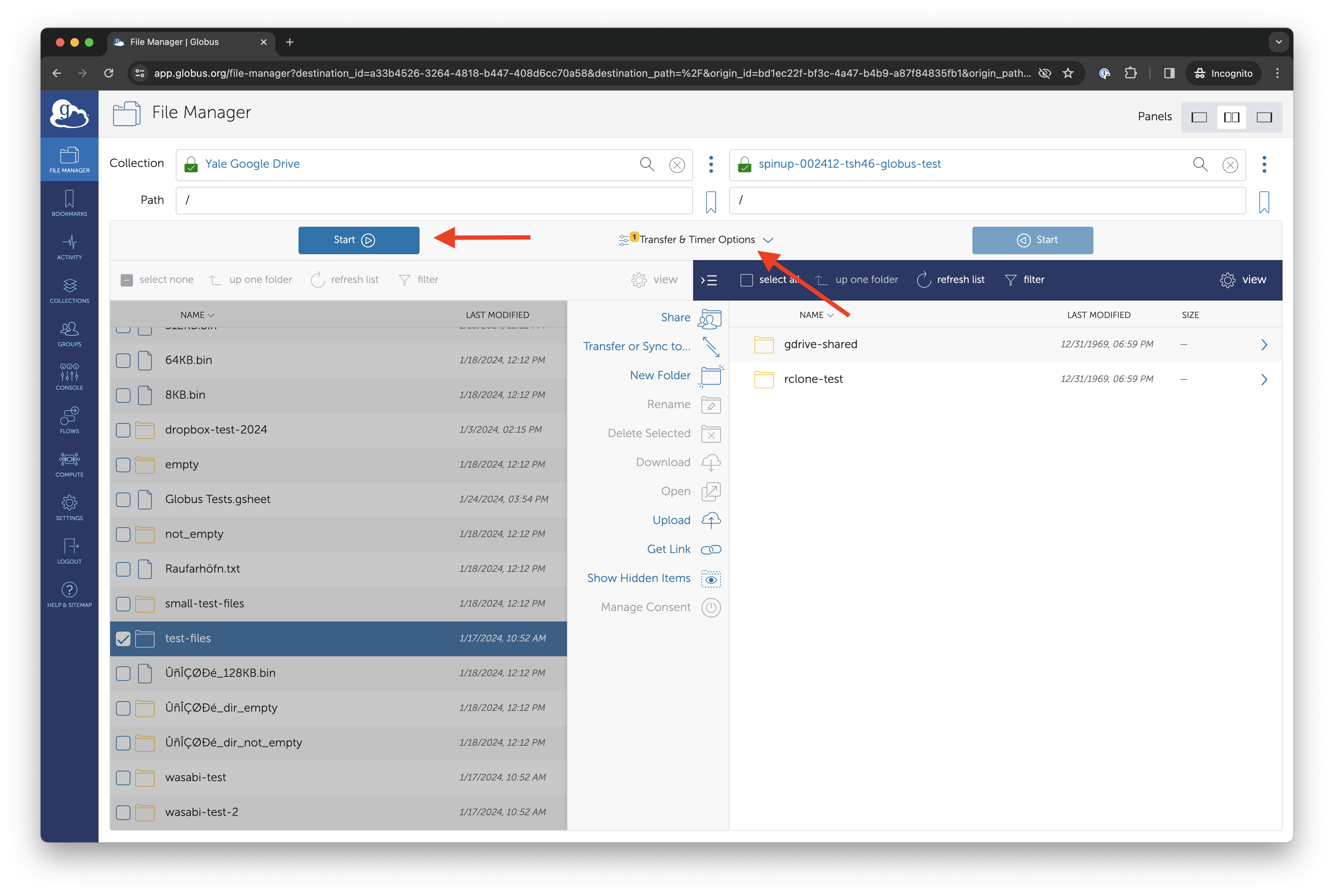Toggle Show Hidden Items
This screenshot has width=1334, height=896.
point(654,578)
